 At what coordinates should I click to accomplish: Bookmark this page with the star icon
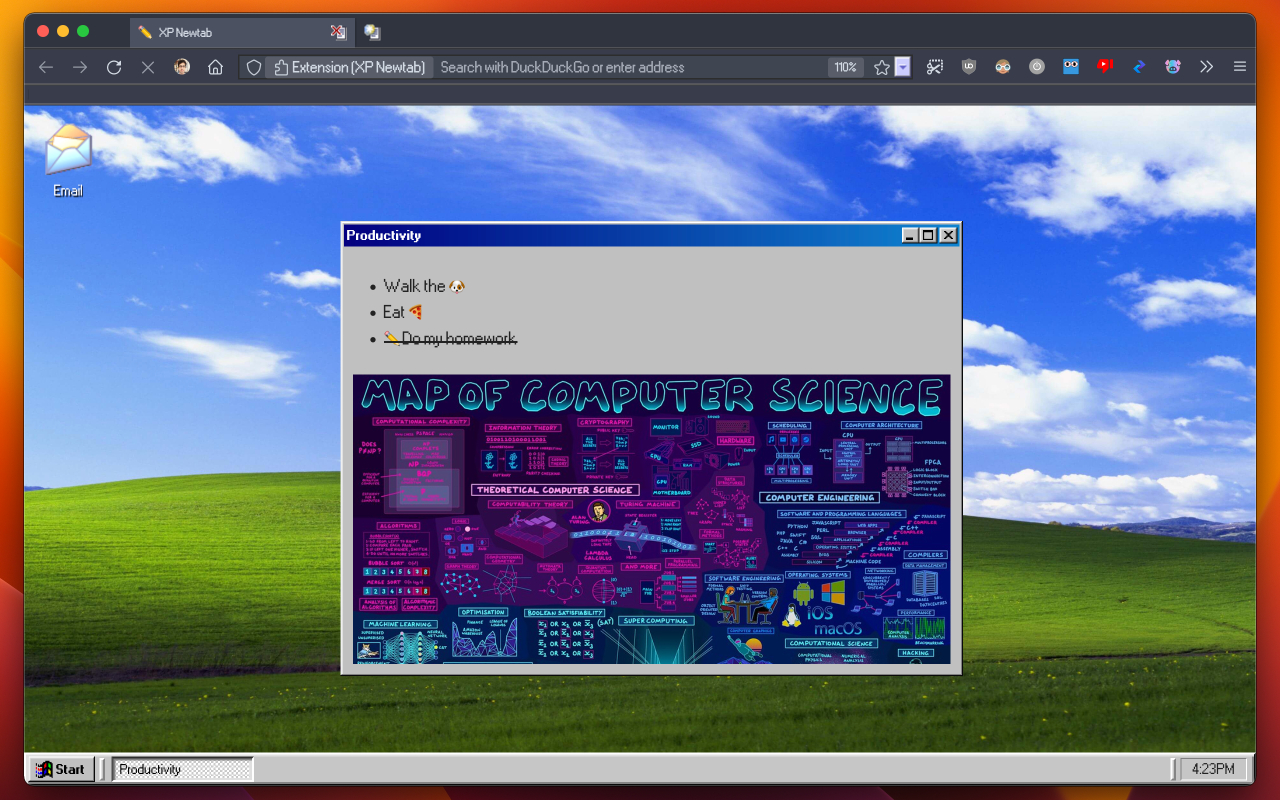pyautogui.click(x=881, y=67)
